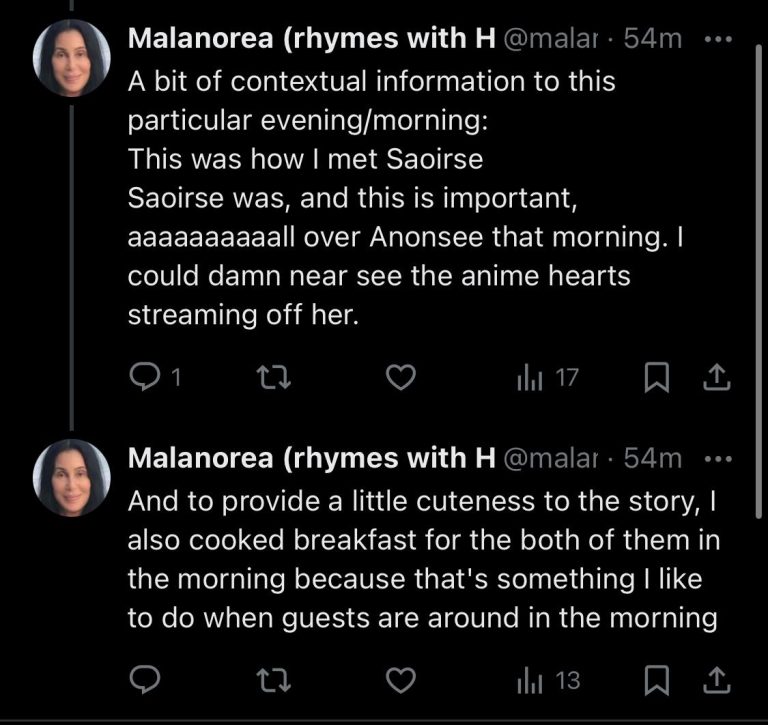
Task: Bookmark the first tweet about Saoirse
Action: coord(655,377)
